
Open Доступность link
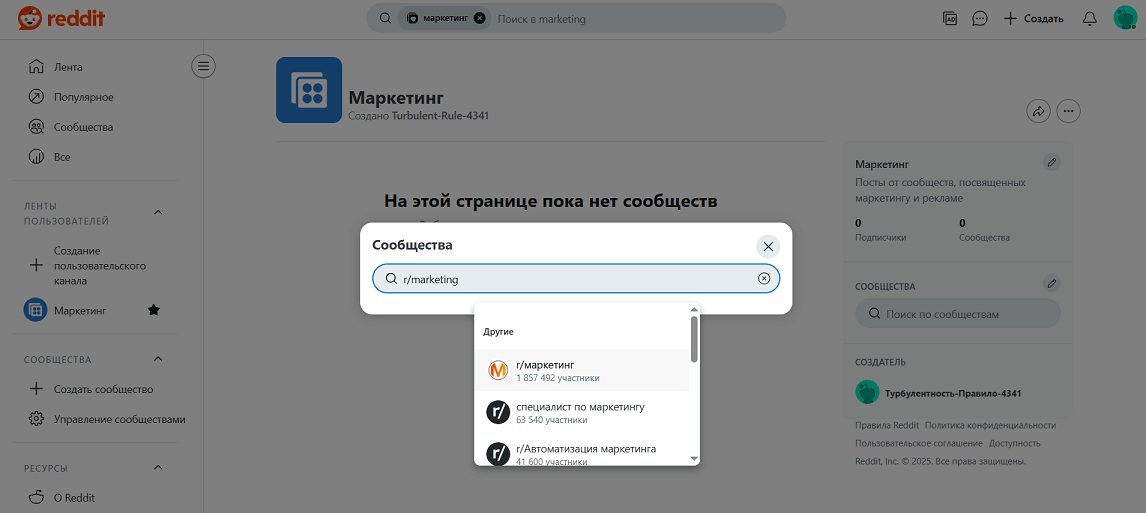pyautogui.click(x=1014, y=444)
